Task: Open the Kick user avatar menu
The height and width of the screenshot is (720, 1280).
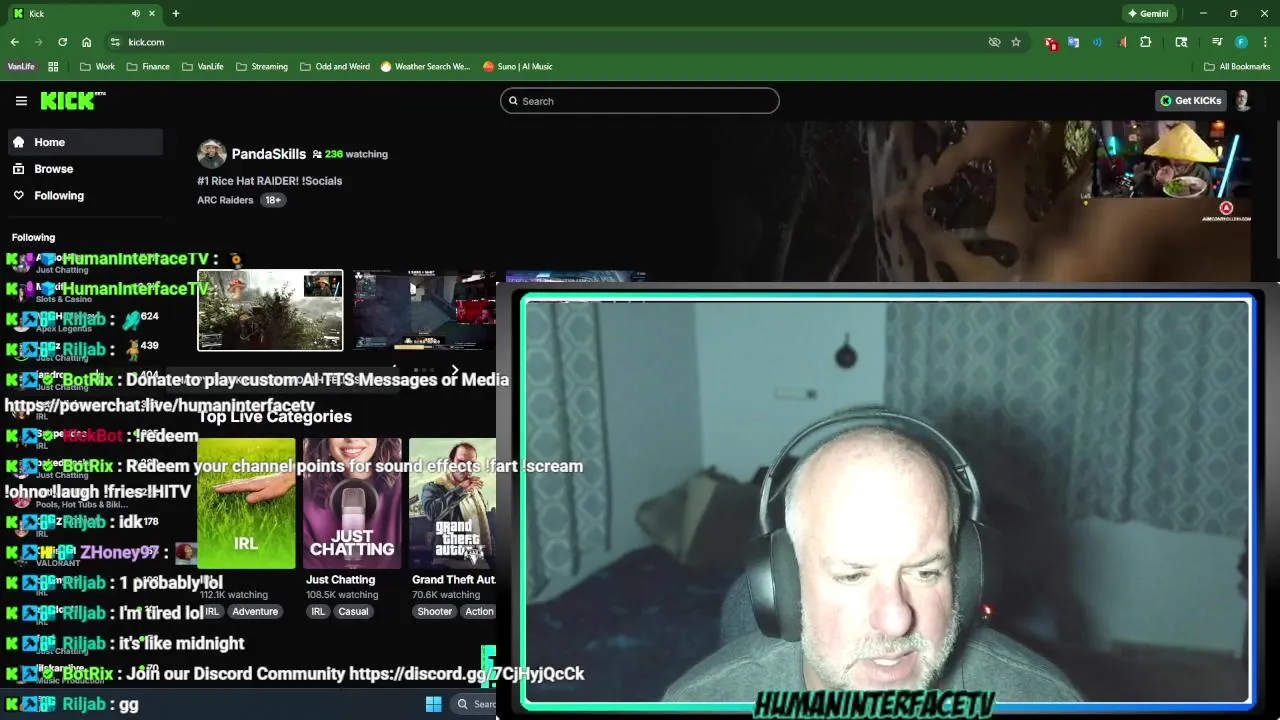Action: 1243,101
